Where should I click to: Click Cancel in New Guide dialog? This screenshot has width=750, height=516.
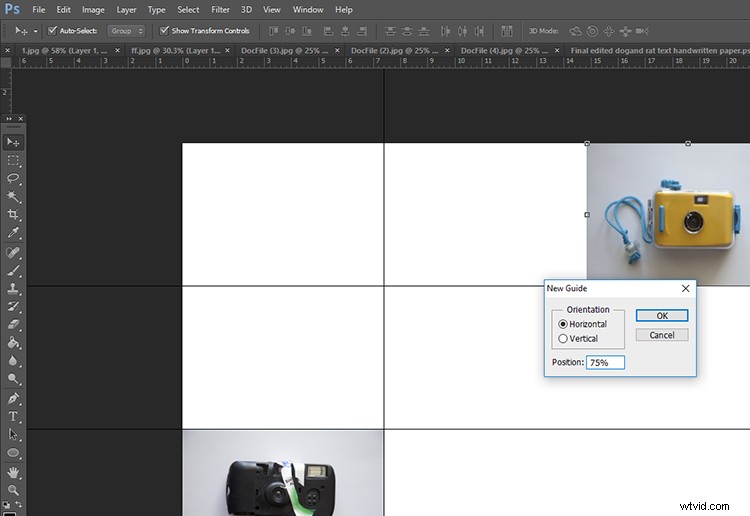click(662, 335)
